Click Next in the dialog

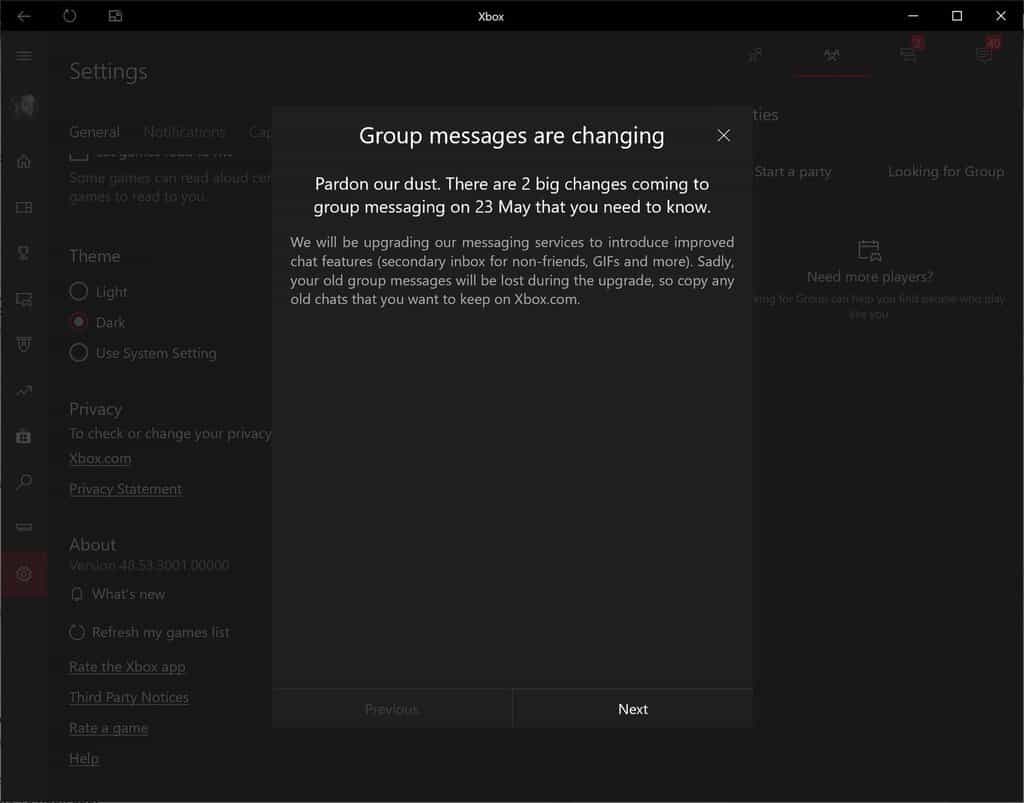point(633,709)
